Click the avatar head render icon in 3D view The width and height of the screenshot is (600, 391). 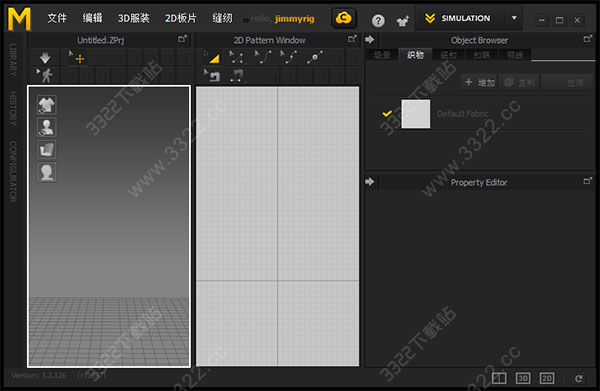click(46, 172)
